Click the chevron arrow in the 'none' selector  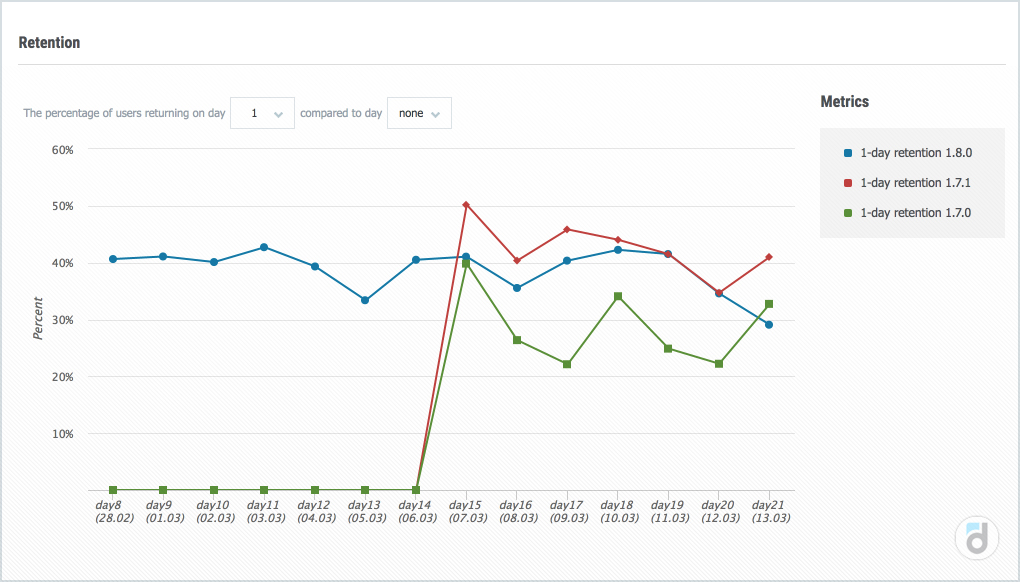pos(436,114)
